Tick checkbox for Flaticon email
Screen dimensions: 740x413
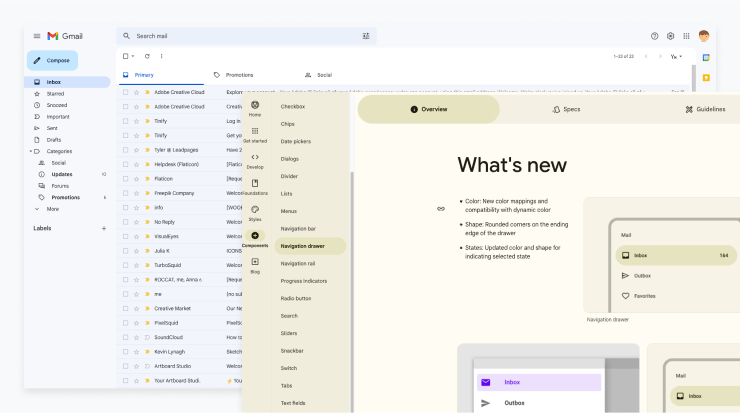[126, 179]
